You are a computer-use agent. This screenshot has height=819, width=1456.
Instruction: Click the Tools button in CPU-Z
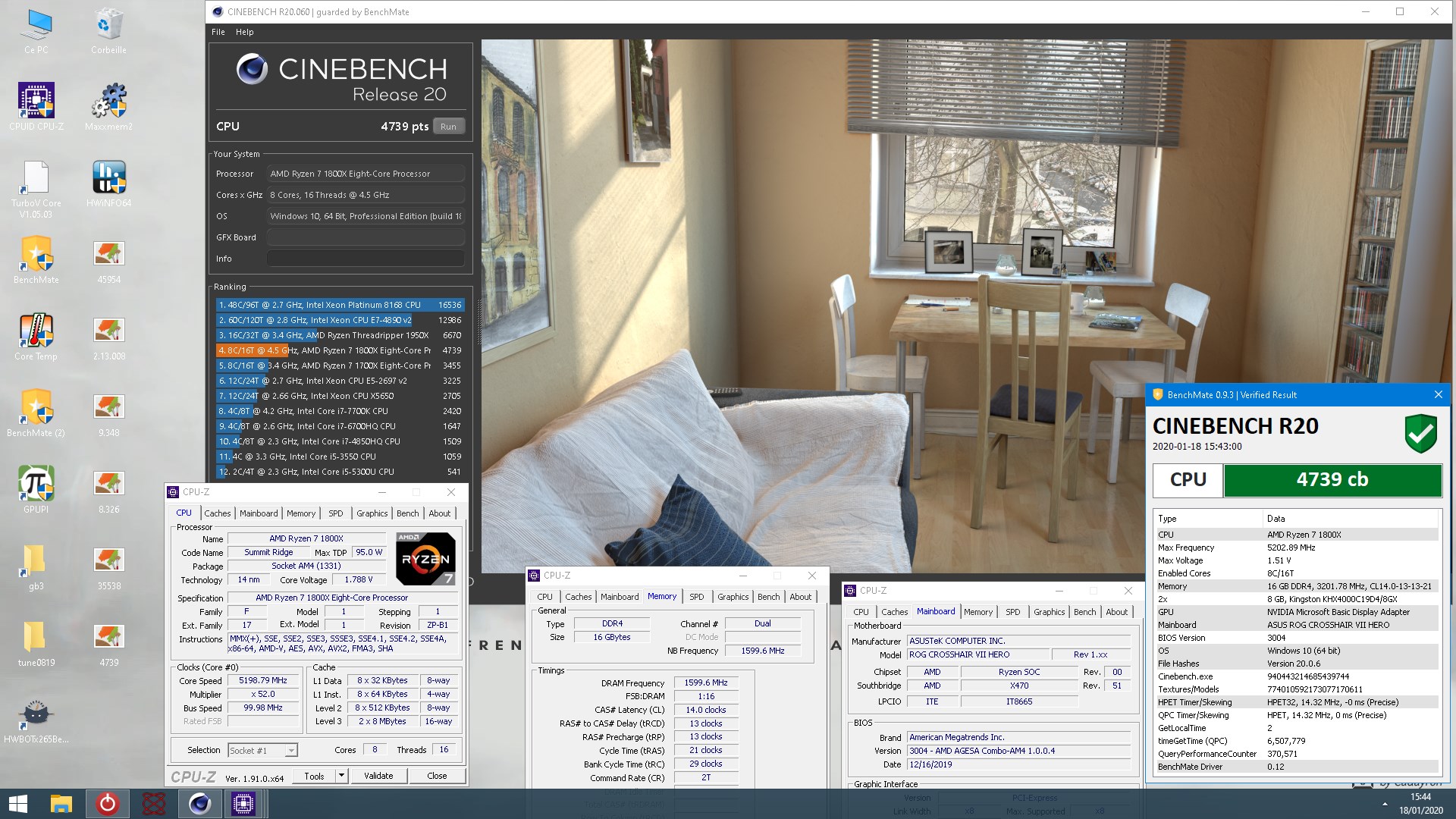coord(314,776)
